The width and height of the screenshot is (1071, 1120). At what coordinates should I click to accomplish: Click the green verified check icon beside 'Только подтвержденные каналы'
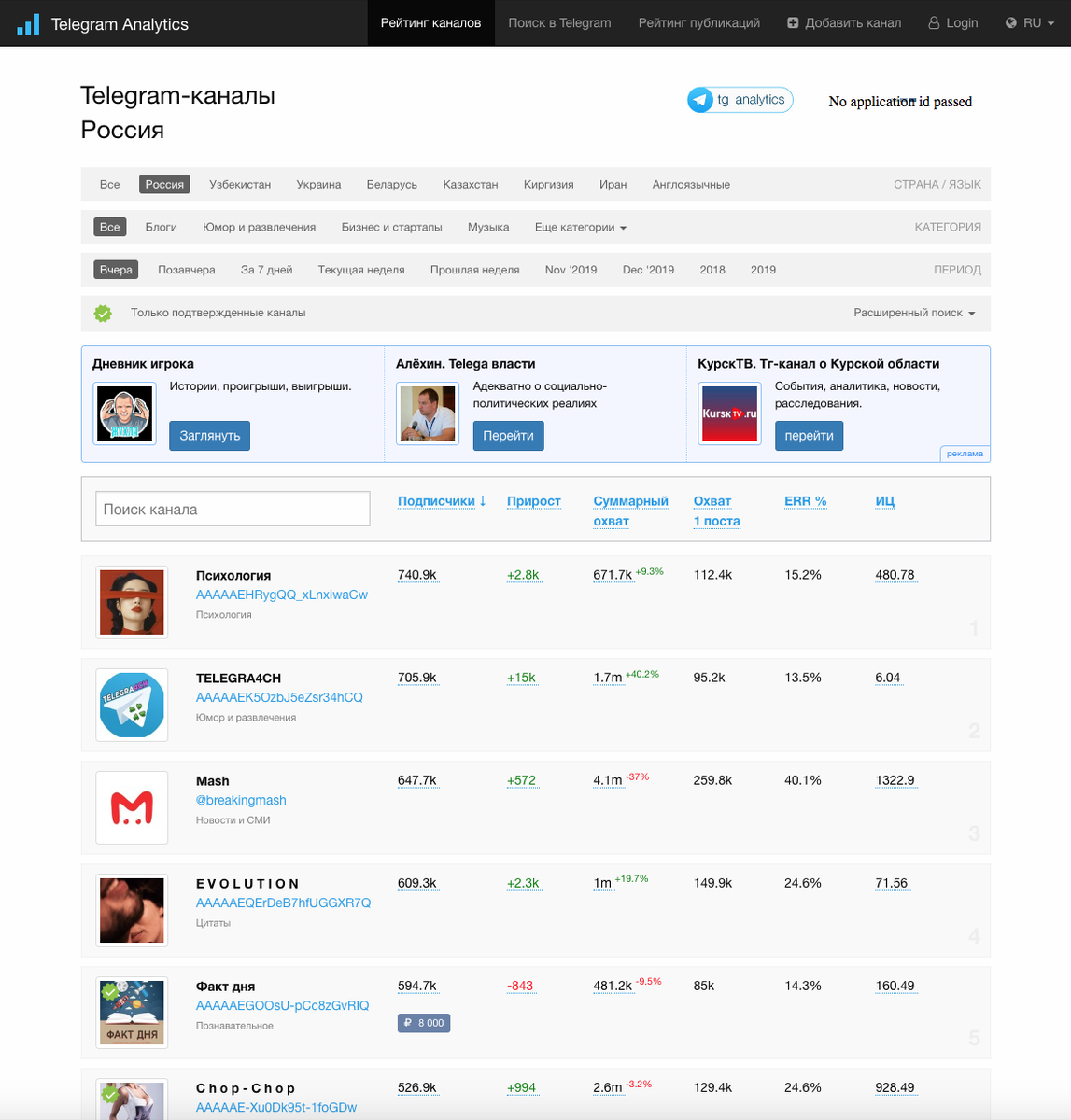103,314
